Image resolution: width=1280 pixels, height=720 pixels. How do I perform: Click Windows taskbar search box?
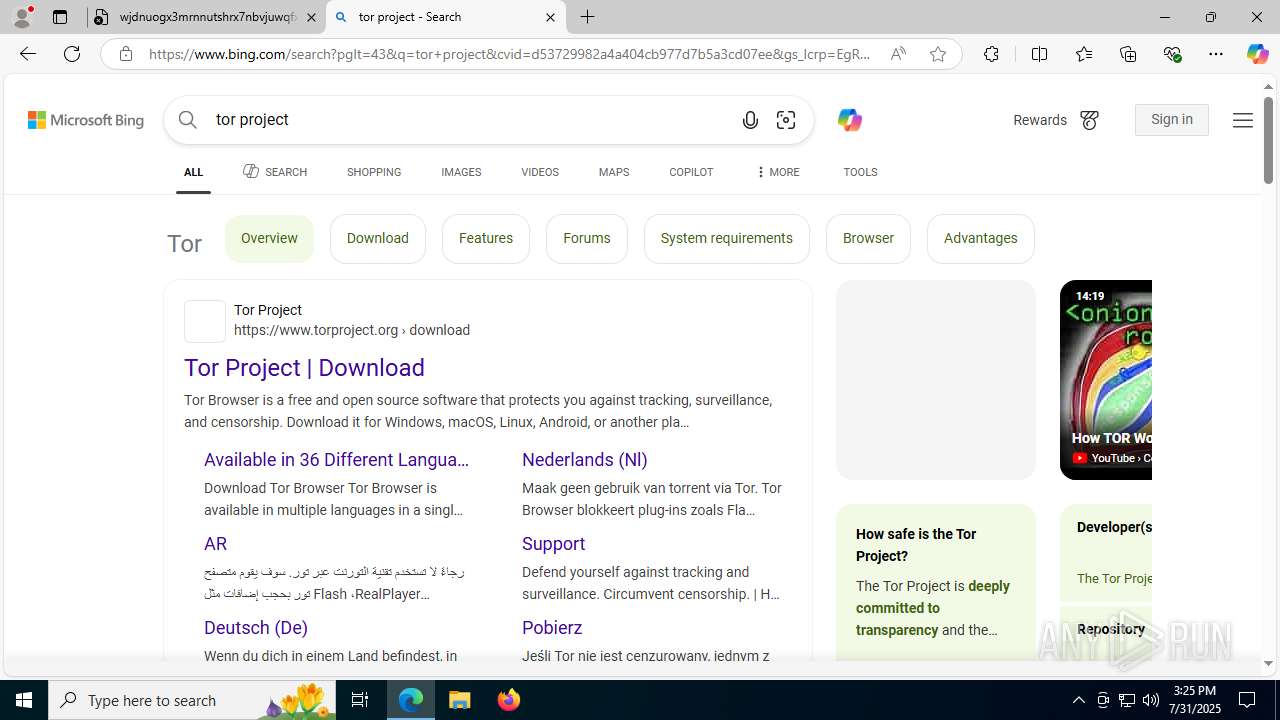(x=194, y=700)
